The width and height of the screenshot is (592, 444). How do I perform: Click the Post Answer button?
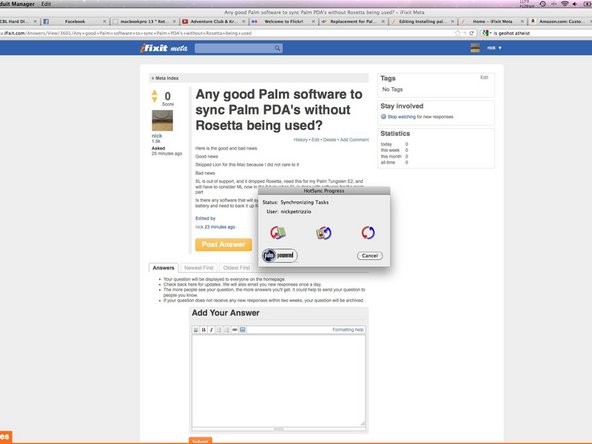224,245
